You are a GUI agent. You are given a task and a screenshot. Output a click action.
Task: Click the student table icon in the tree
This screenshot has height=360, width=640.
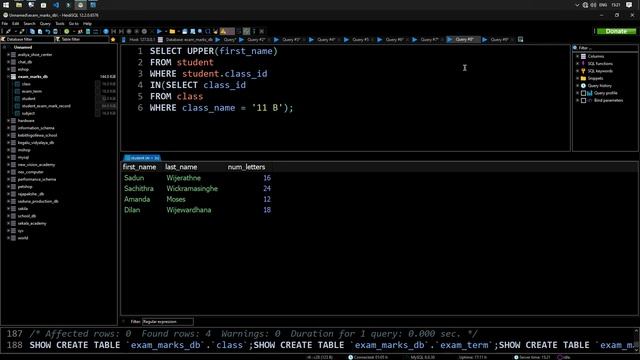pyautogui.click(x=17, y=99)
